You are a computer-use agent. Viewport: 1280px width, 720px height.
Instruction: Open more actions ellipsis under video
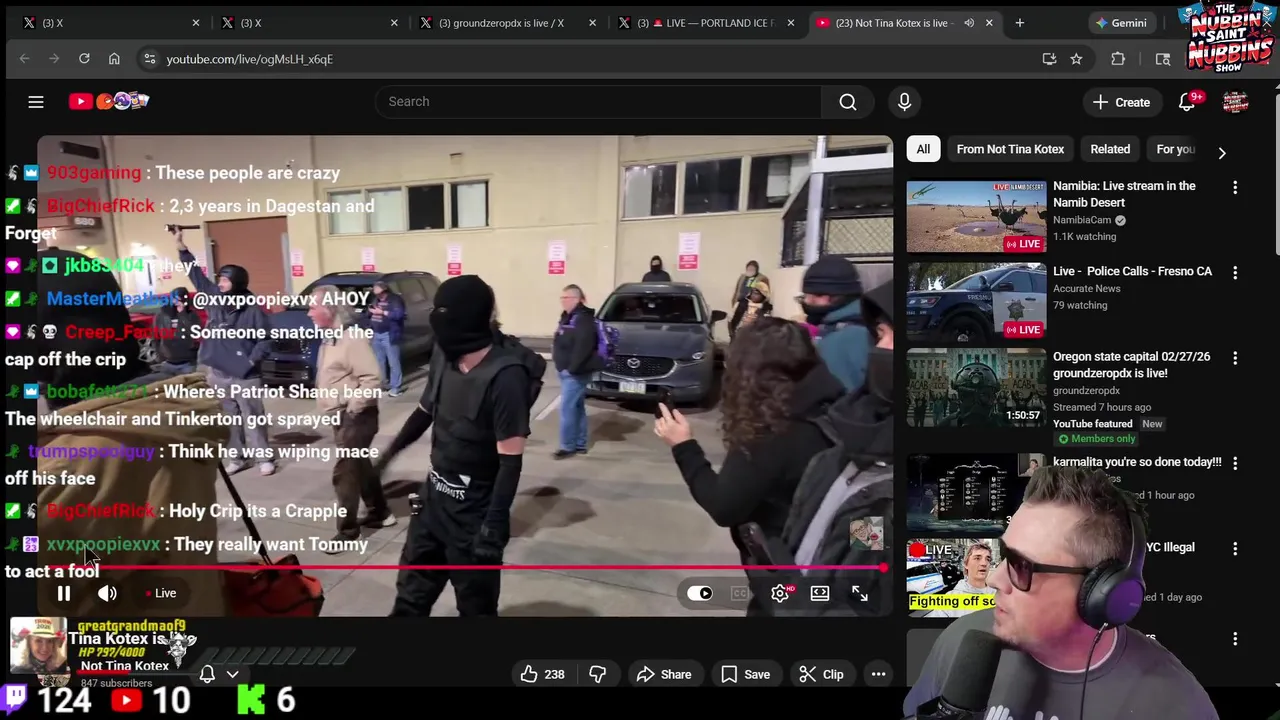point(878,675)
